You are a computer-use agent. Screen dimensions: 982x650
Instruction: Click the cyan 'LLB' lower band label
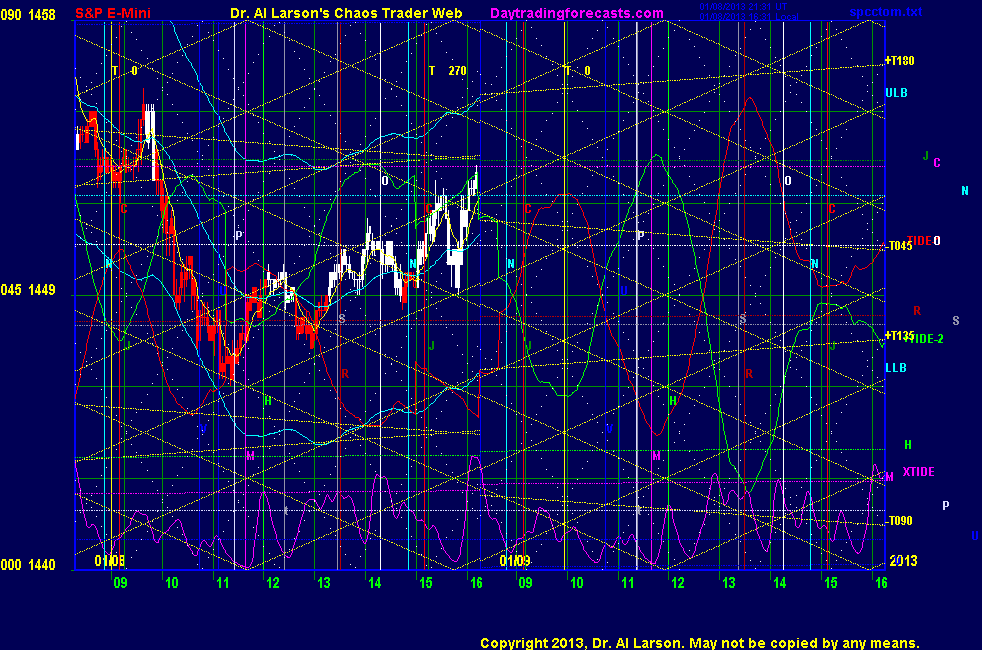pos(896,368)
